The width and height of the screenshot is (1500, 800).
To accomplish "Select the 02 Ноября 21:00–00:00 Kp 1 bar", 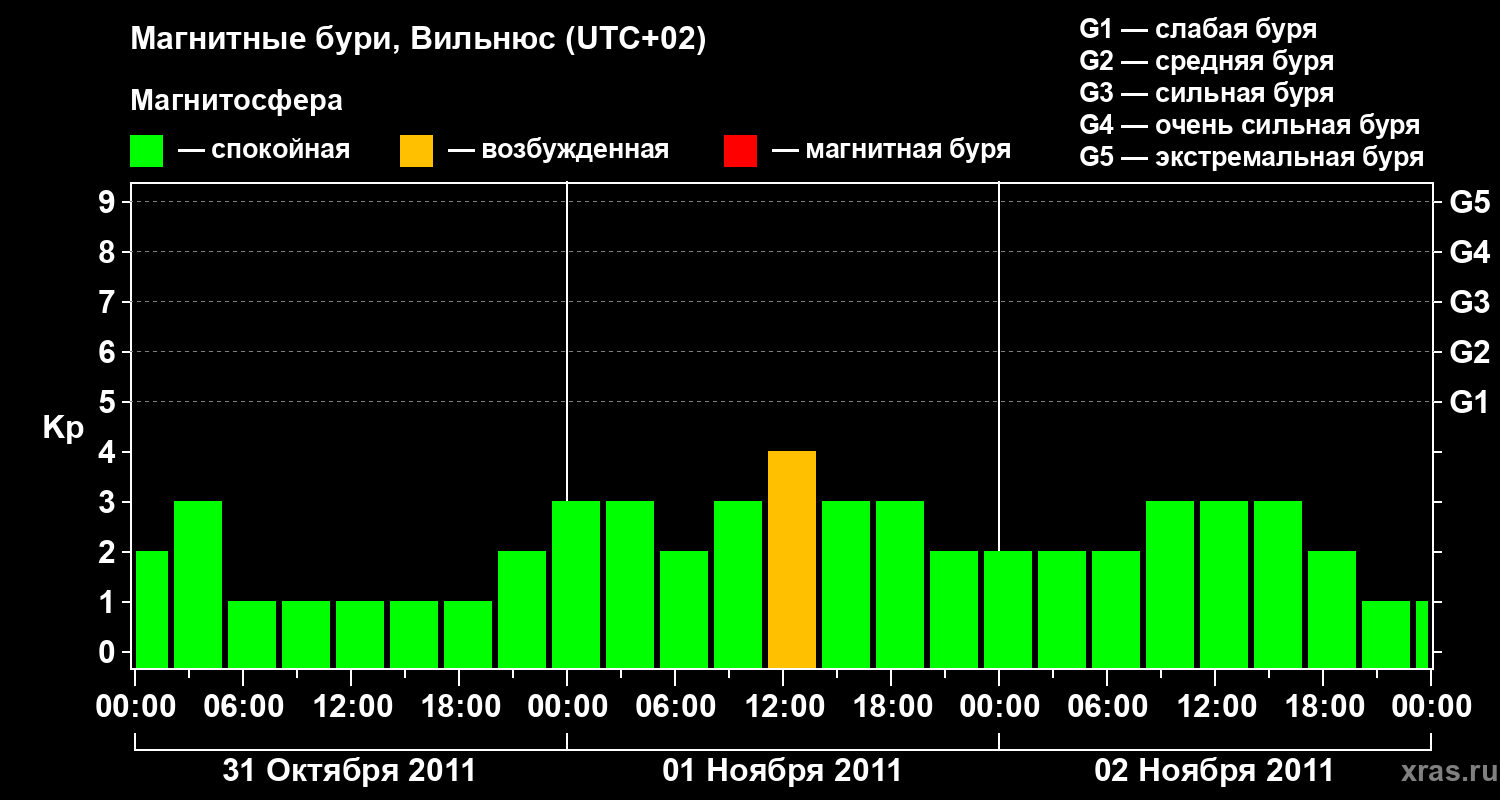I will pyautogui.click(x=1386, y=635).
